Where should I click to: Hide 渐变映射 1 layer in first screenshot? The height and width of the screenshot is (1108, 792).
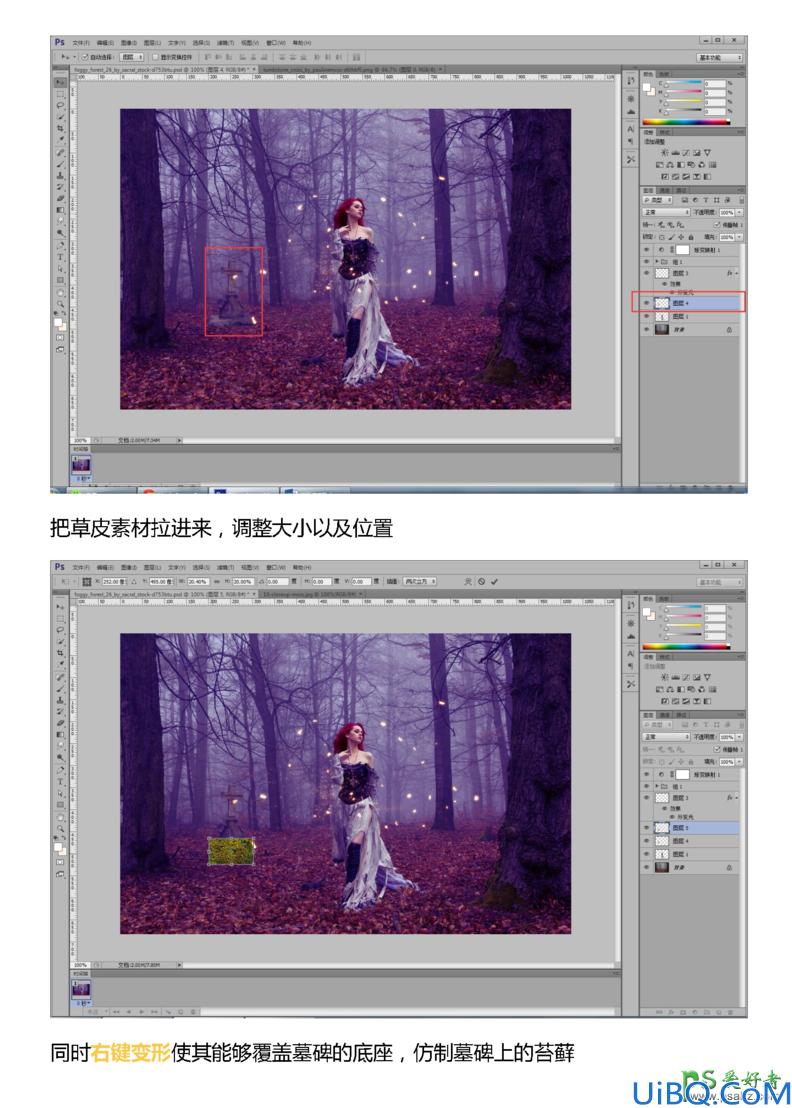point(646,249)
